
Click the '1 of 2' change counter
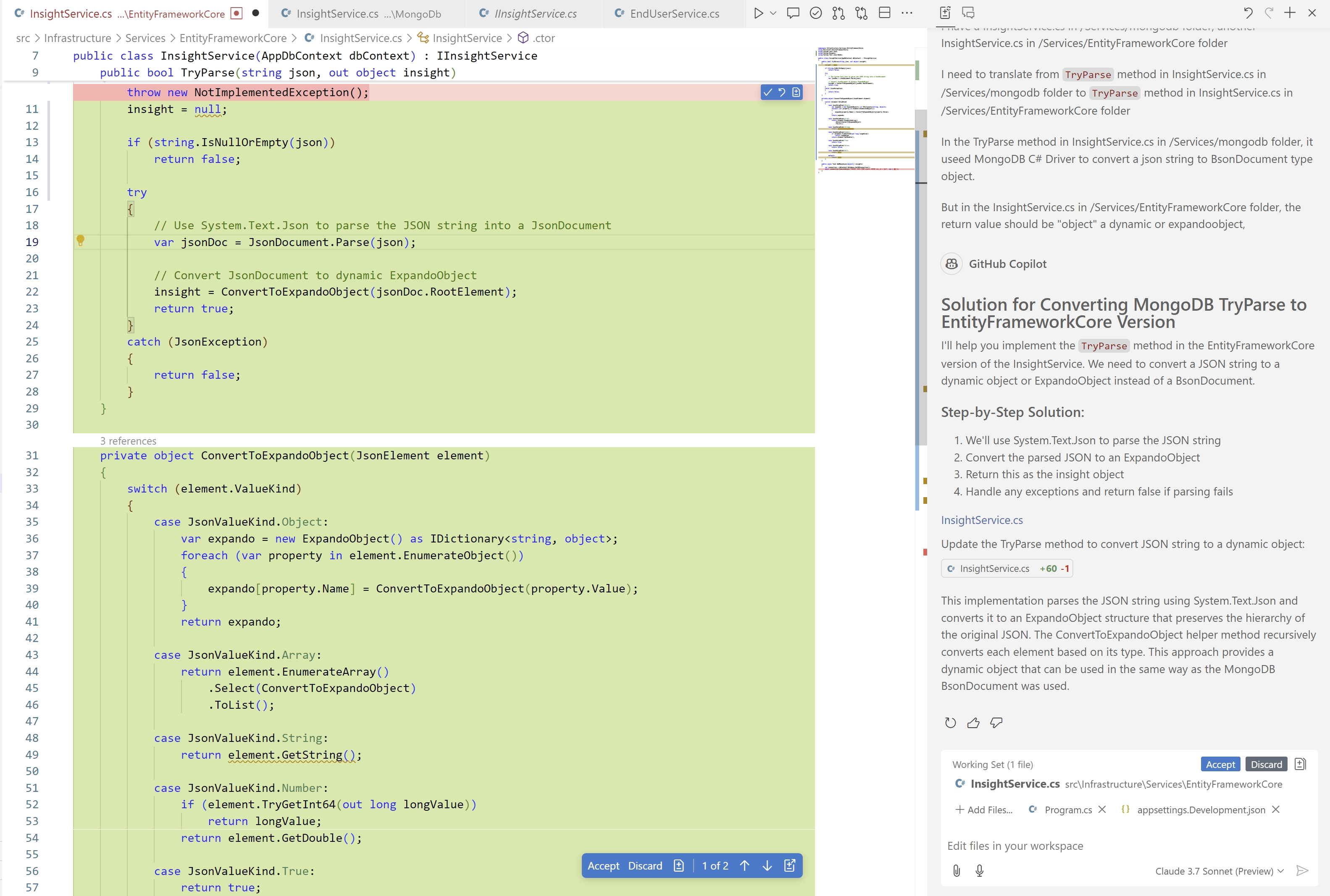[x=715, y=866]
